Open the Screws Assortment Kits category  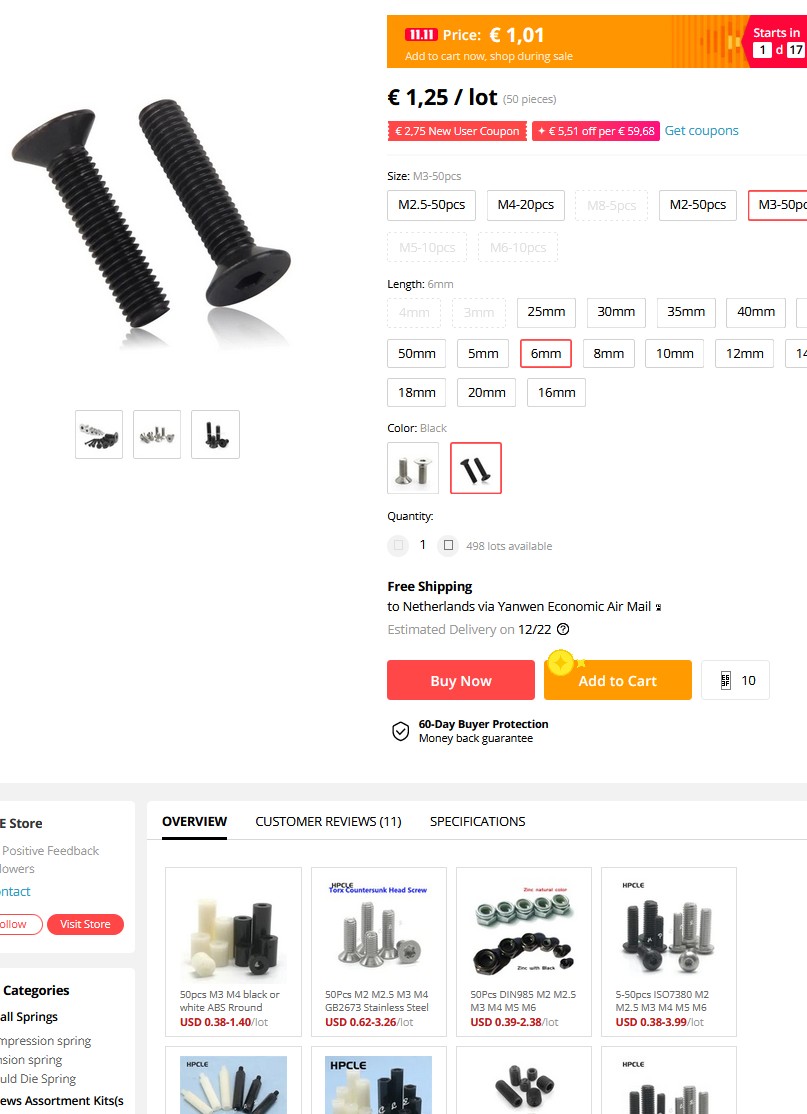pyautogui.click(x=62, y=1101)
